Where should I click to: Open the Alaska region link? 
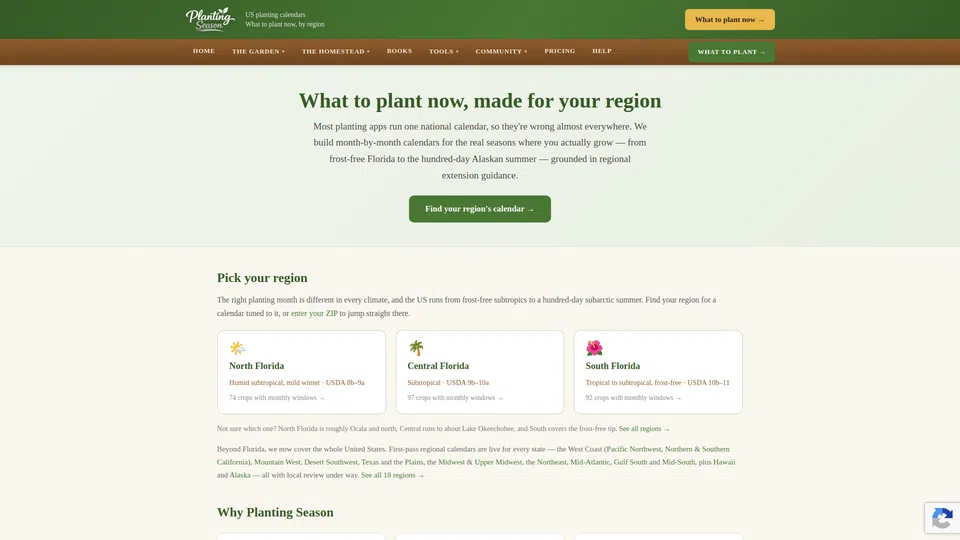[240, 475]
